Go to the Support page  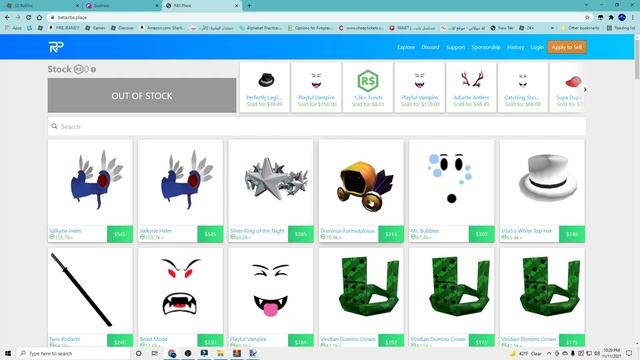[456, 47]
